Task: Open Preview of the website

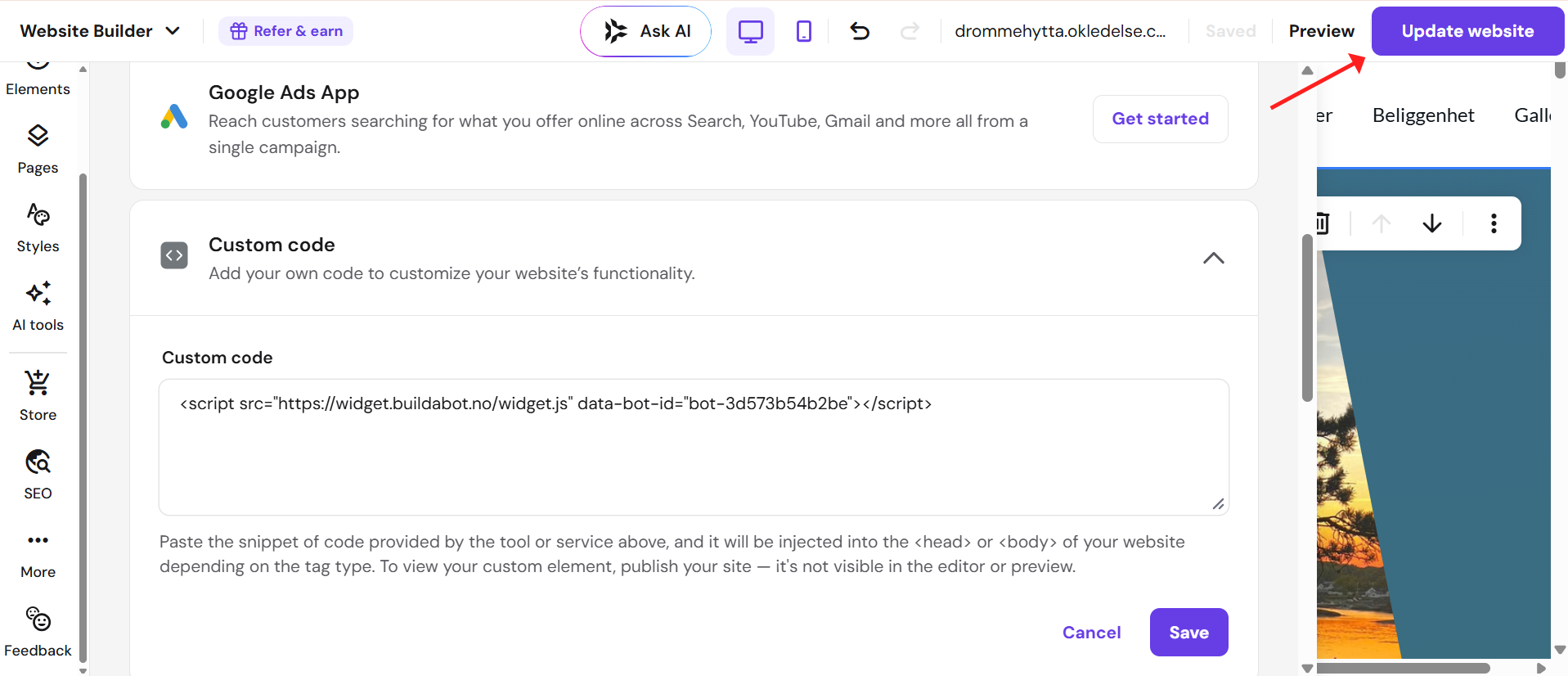Action: [x=1322, y=31]
